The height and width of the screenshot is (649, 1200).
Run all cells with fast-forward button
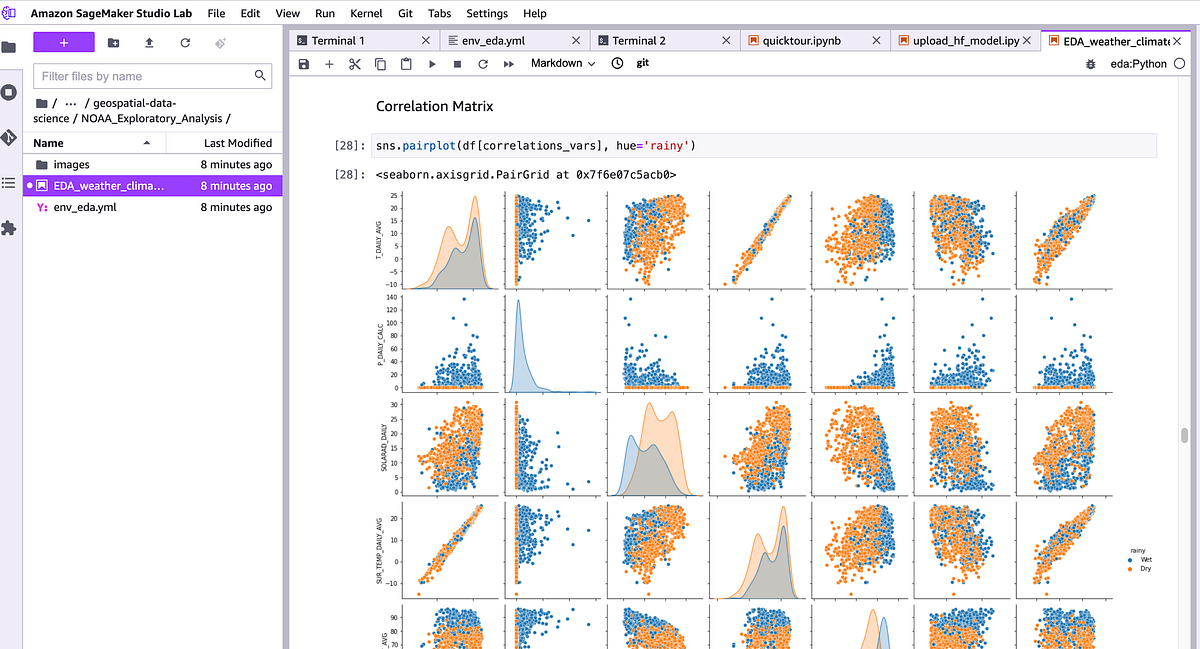click(508, 63)
